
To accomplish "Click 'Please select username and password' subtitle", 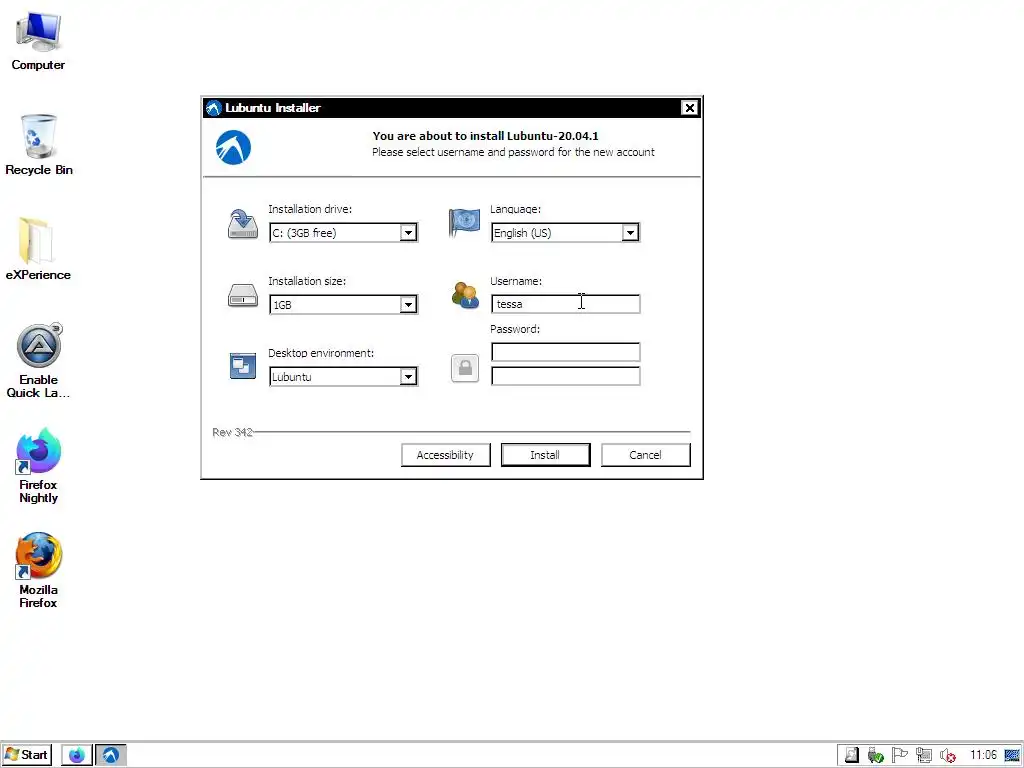I will point(513,152).
